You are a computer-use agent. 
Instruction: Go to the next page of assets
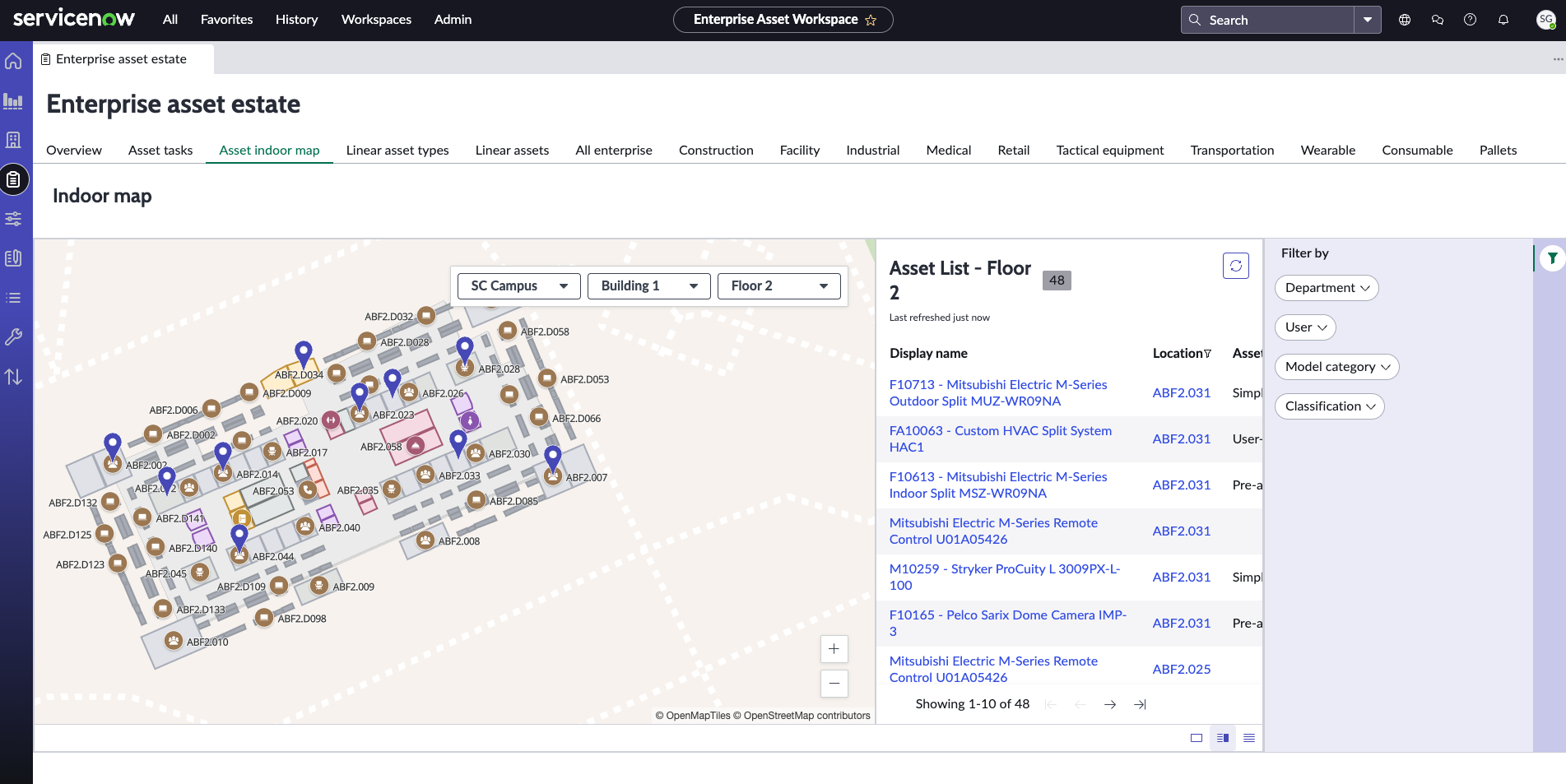pyautogui.click(x=1110, y=704)
